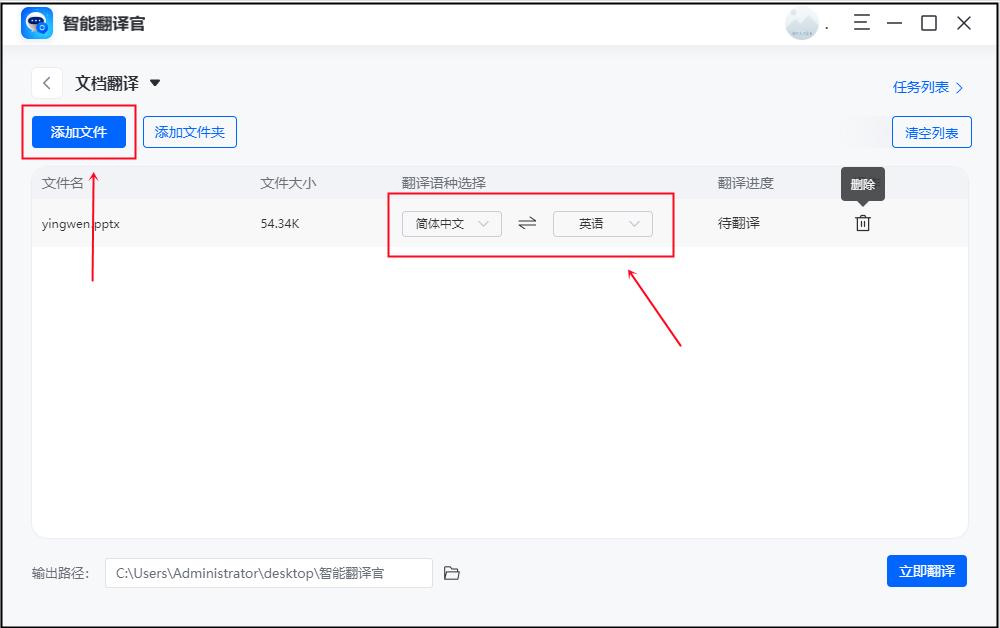The height and width of the screenshot is (628, 1000).
Task: Click the 文件名 column header
Action: coord(61,183)
